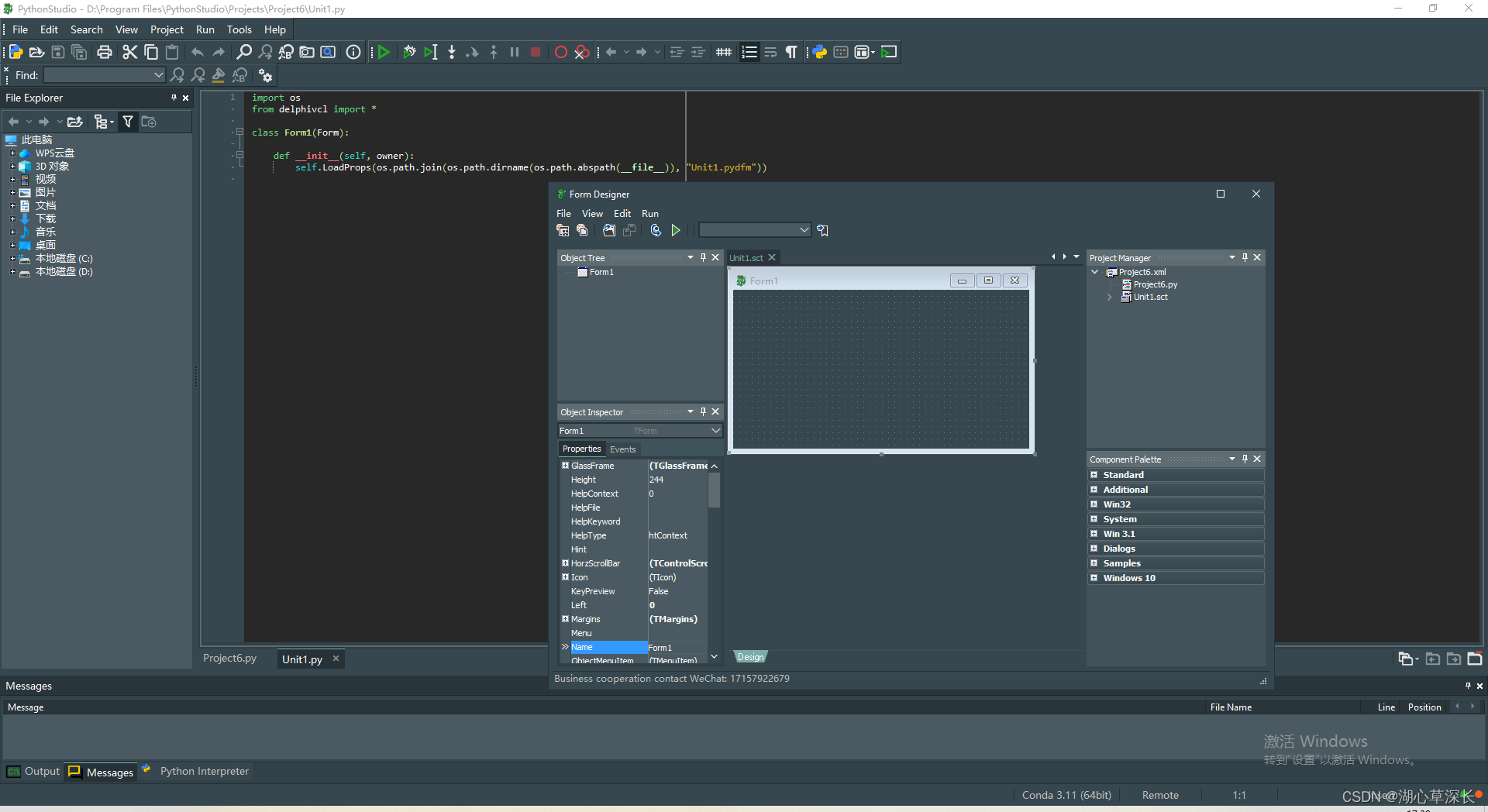Viewport: 1488px width, 812px height.
Task: Run the form from the Form Designer toolbar
Action: tap(675, 230)
